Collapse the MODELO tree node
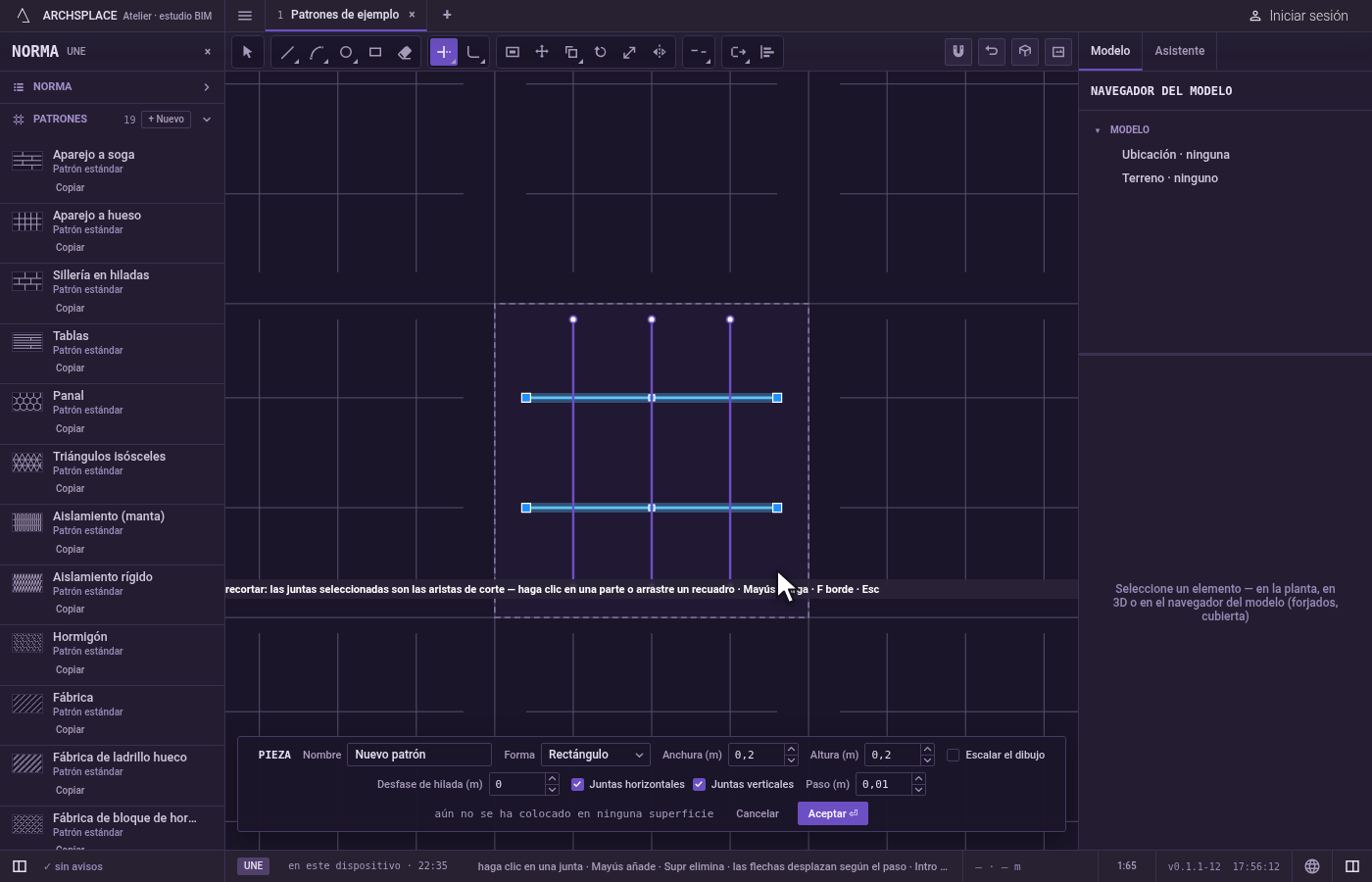Viewport: 1372px width, 882px height. (1098, 130)
